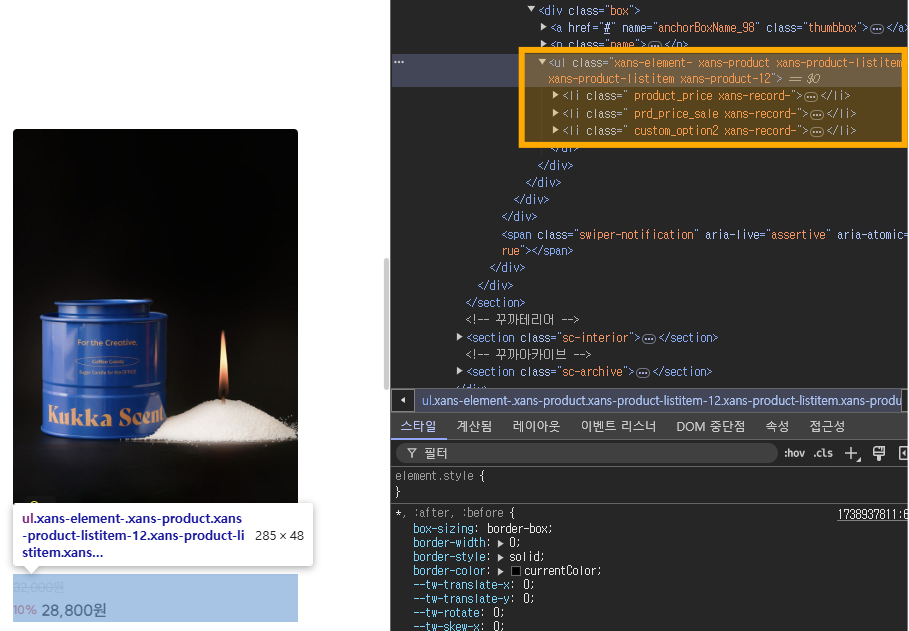The width and height of the screenshot is (909, 631).
Task: Focus the 필터 styles filter field
Action: click(x=587, y=453)
